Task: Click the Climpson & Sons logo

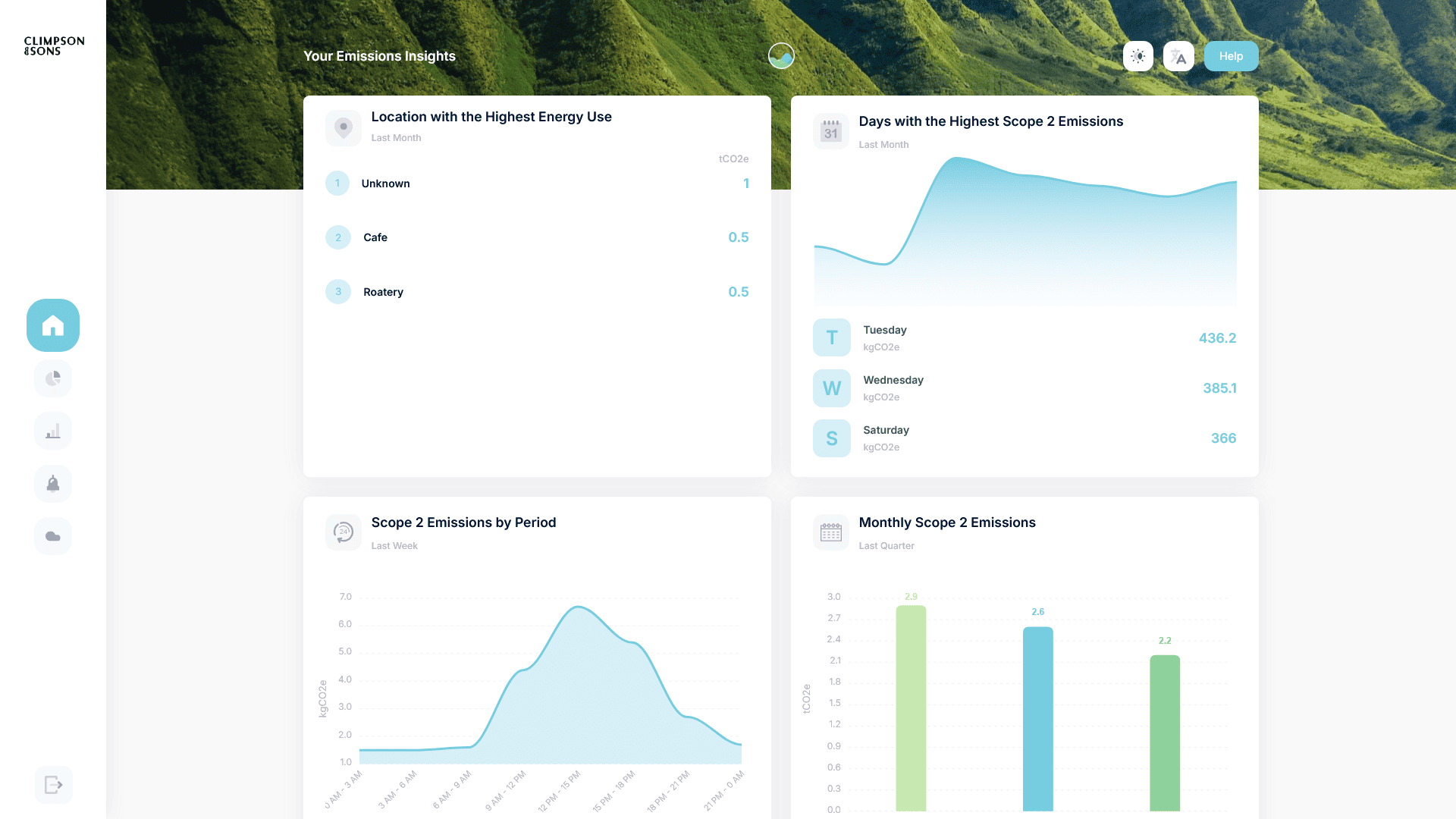Action: point(54,46)
